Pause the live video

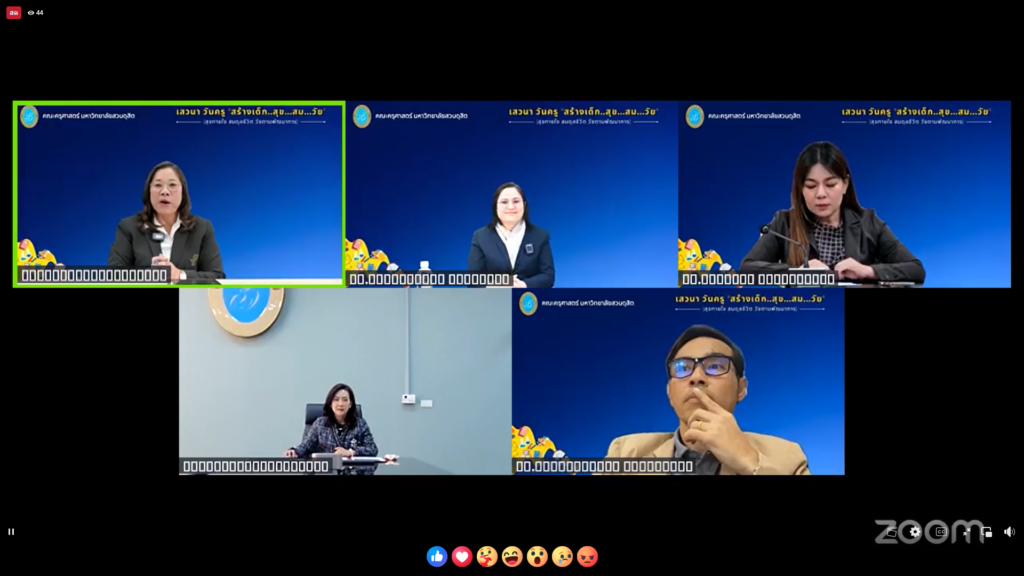(x=12, y=532)
